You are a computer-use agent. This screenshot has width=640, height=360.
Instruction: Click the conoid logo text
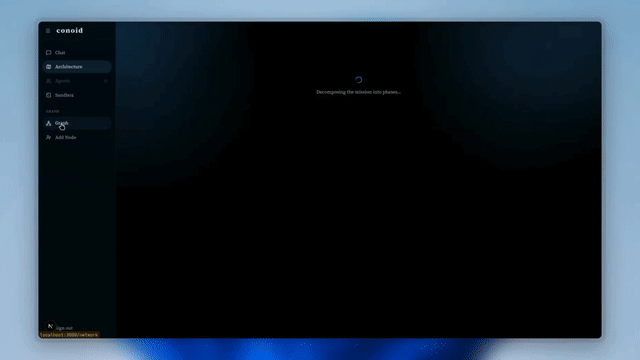(69, 31)
